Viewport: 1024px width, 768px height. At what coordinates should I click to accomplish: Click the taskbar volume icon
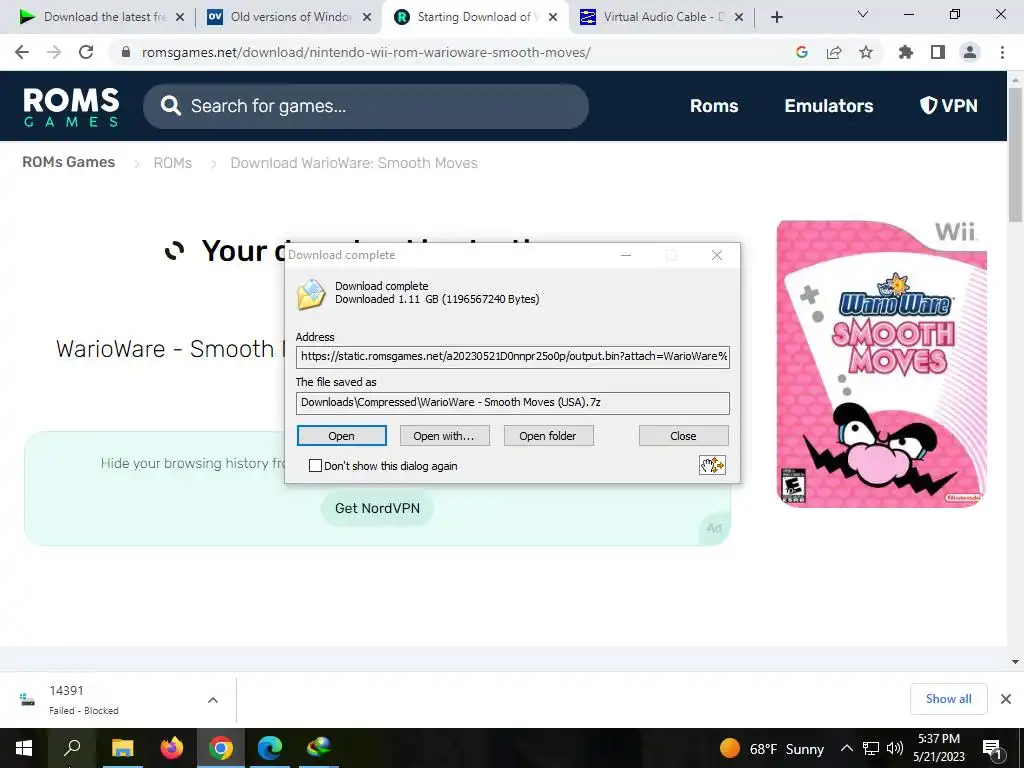895,748
